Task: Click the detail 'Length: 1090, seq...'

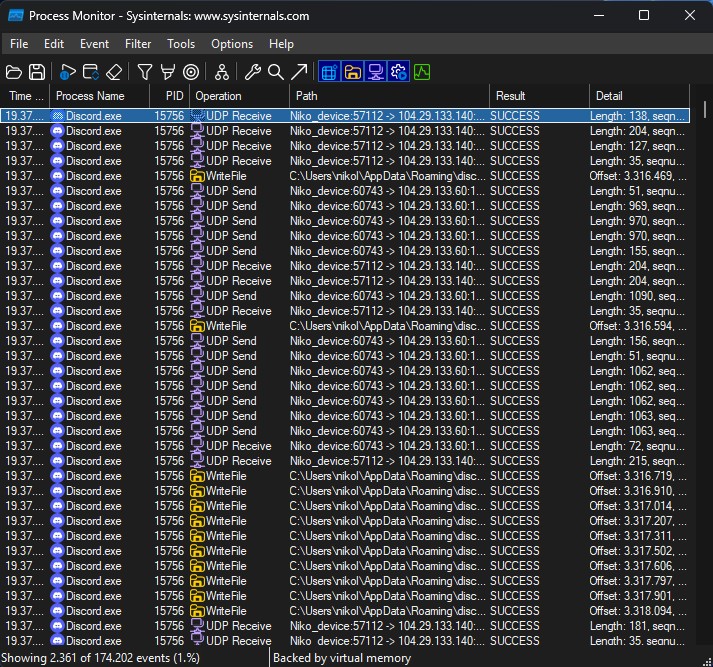Action: tap(637, 296)
